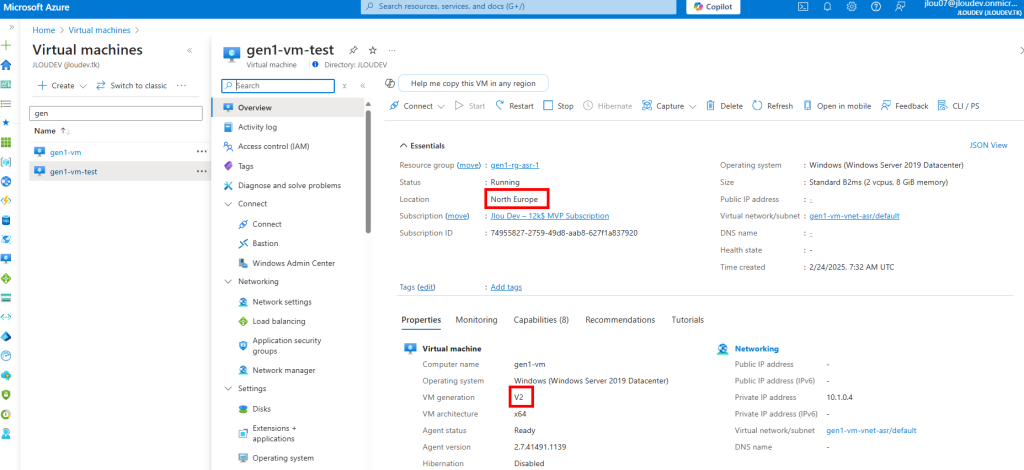Restart the virtual machine
Screen dimensions: 1024x470
(x=514, y=106)
